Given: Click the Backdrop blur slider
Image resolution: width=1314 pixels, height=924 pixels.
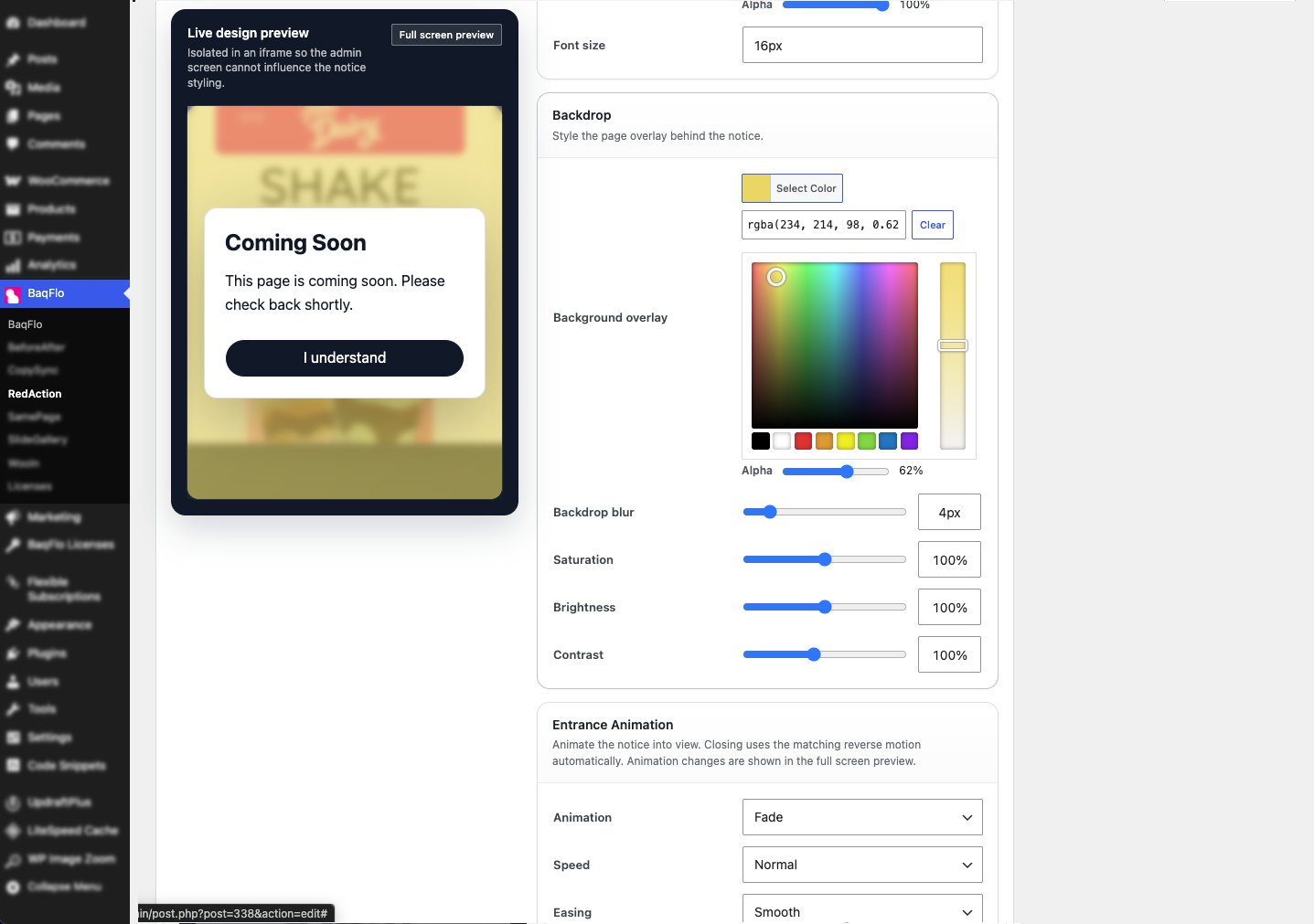Looking at the screenshot, I should 825,512.
